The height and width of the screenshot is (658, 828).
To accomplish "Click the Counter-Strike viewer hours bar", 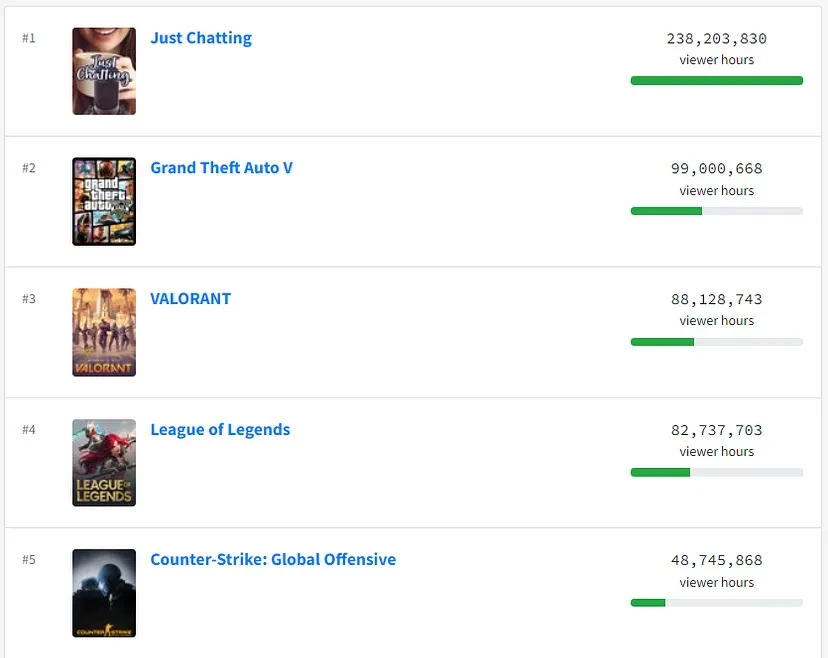I will point(716,603).
